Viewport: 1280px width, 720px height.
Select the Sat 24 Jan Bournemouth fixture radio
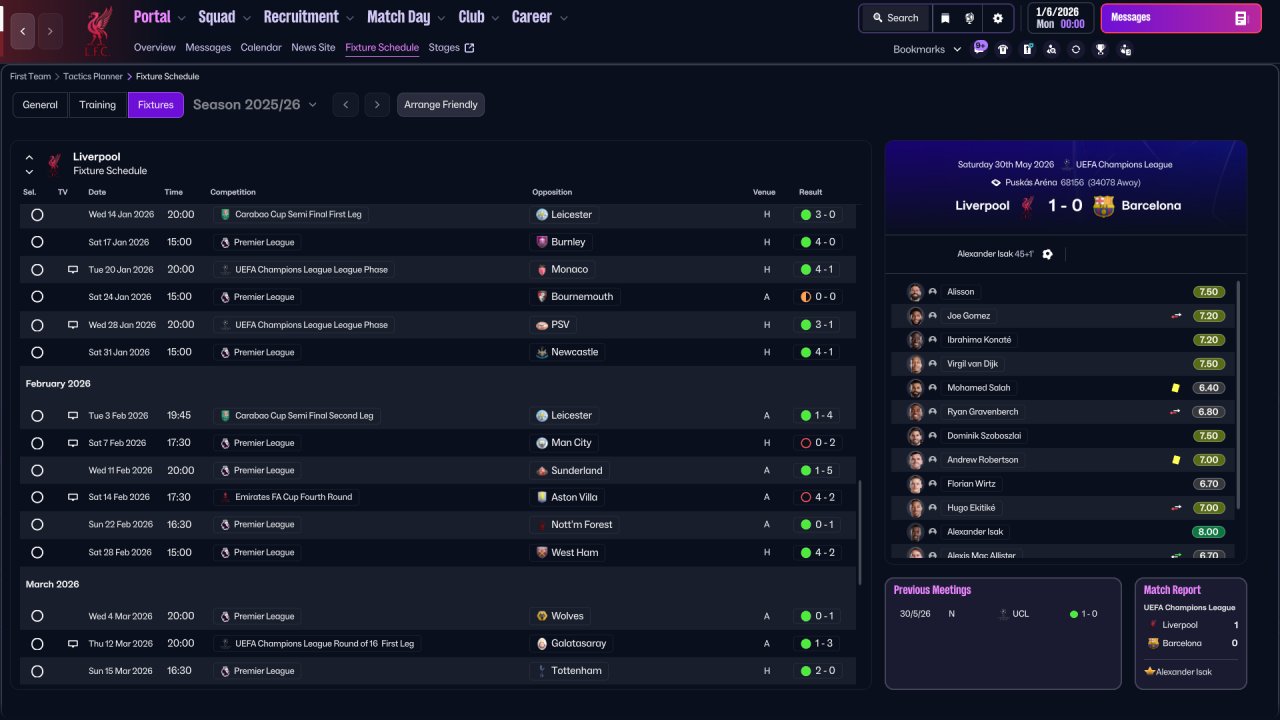(x=37, y=297)
